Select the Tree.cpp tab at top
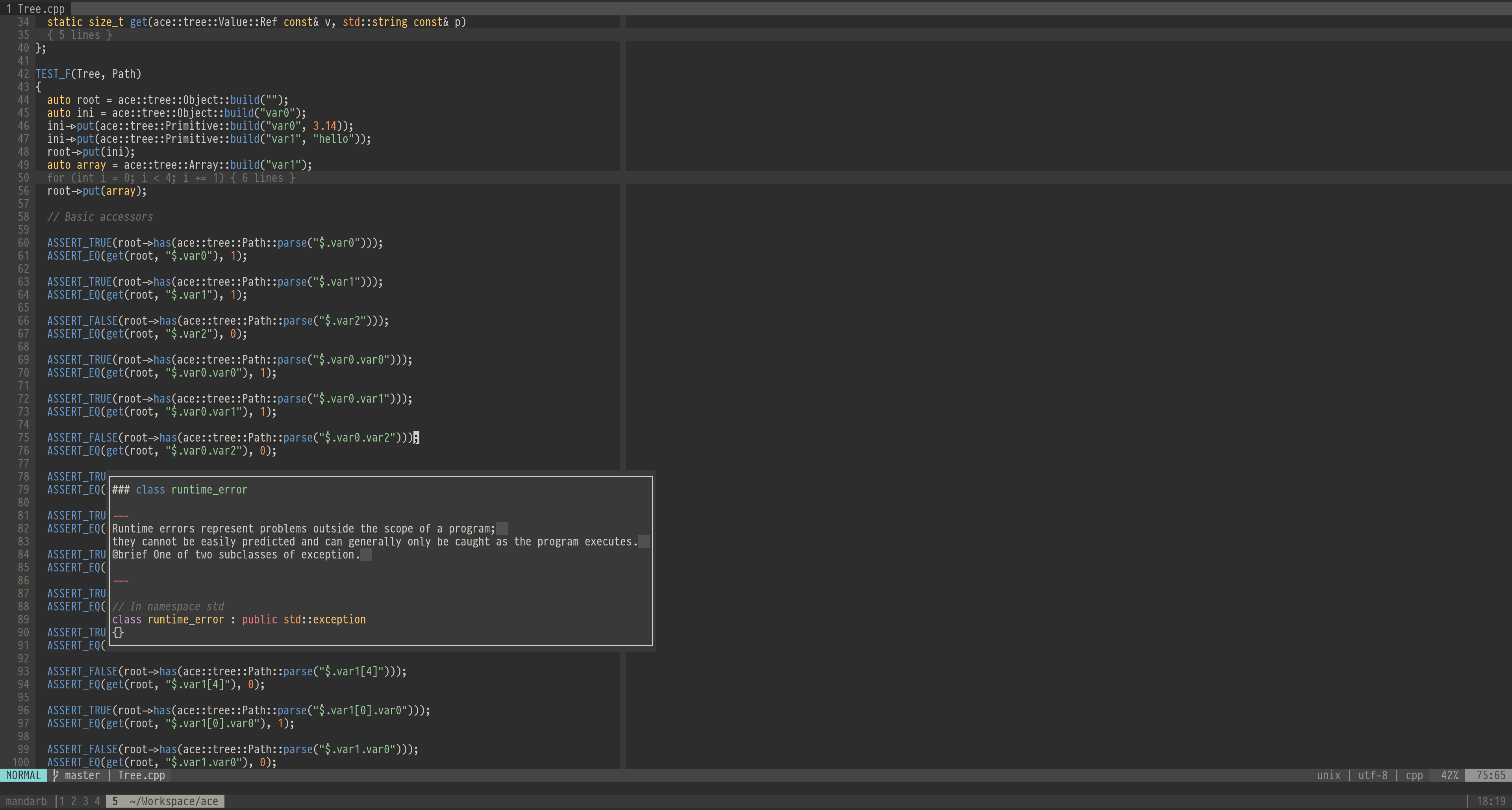The height and width of the screenshot is (810, 1512). pos(35,9)
